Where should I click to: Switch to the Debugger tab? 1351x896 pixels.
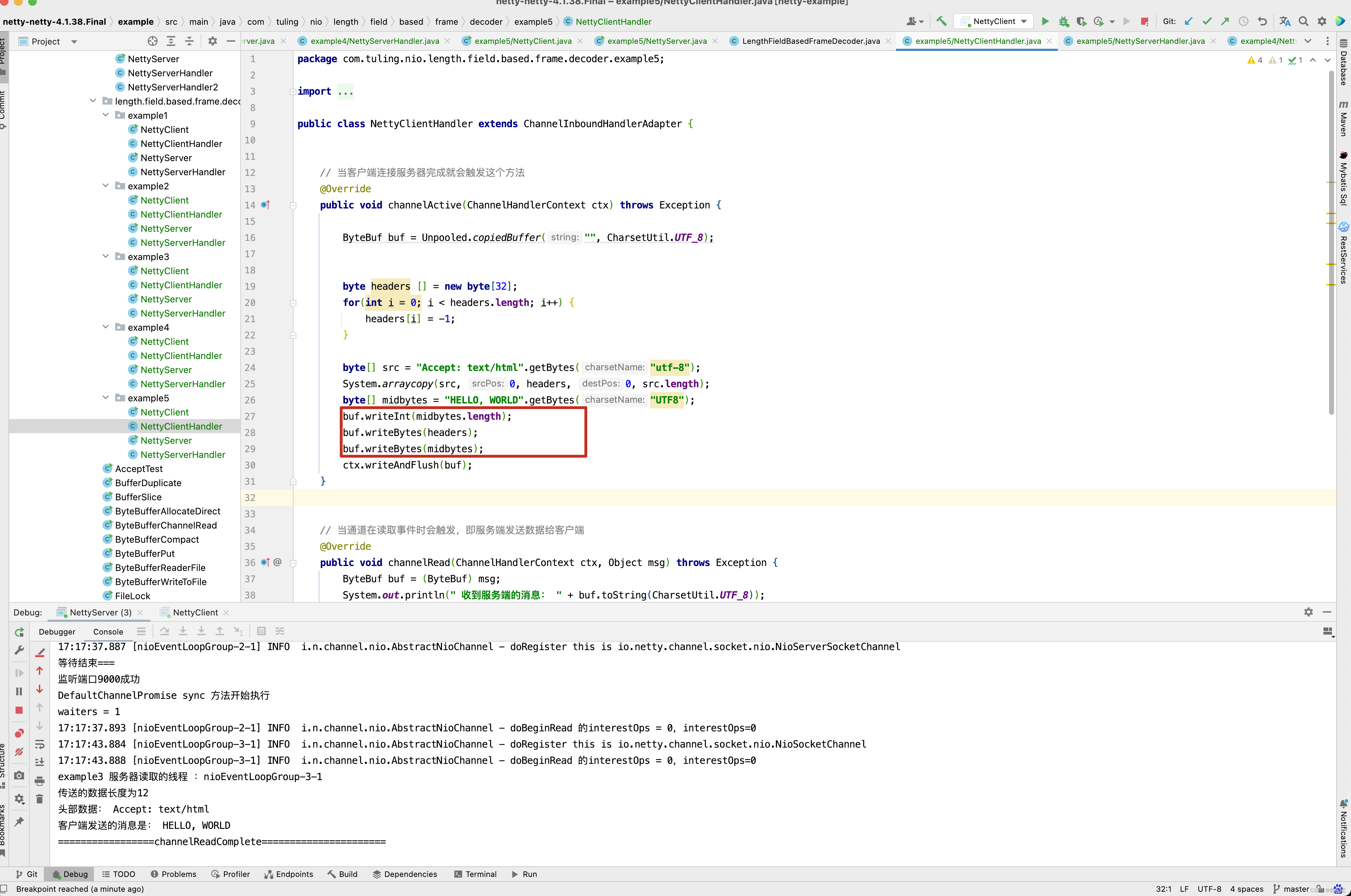57,631
